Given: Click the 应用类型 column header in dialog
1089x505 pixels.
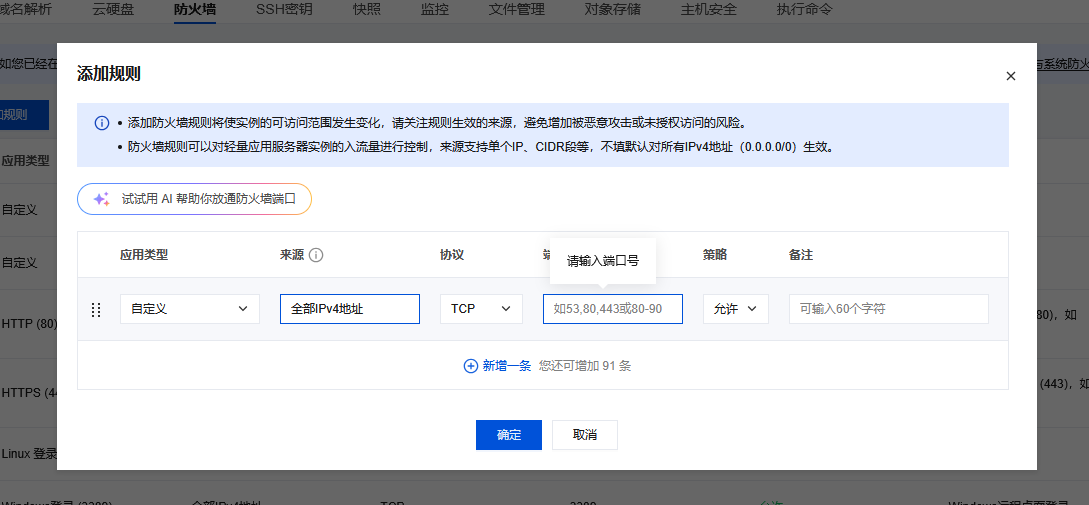Looking at the screenshot, I should click(144, 255).
